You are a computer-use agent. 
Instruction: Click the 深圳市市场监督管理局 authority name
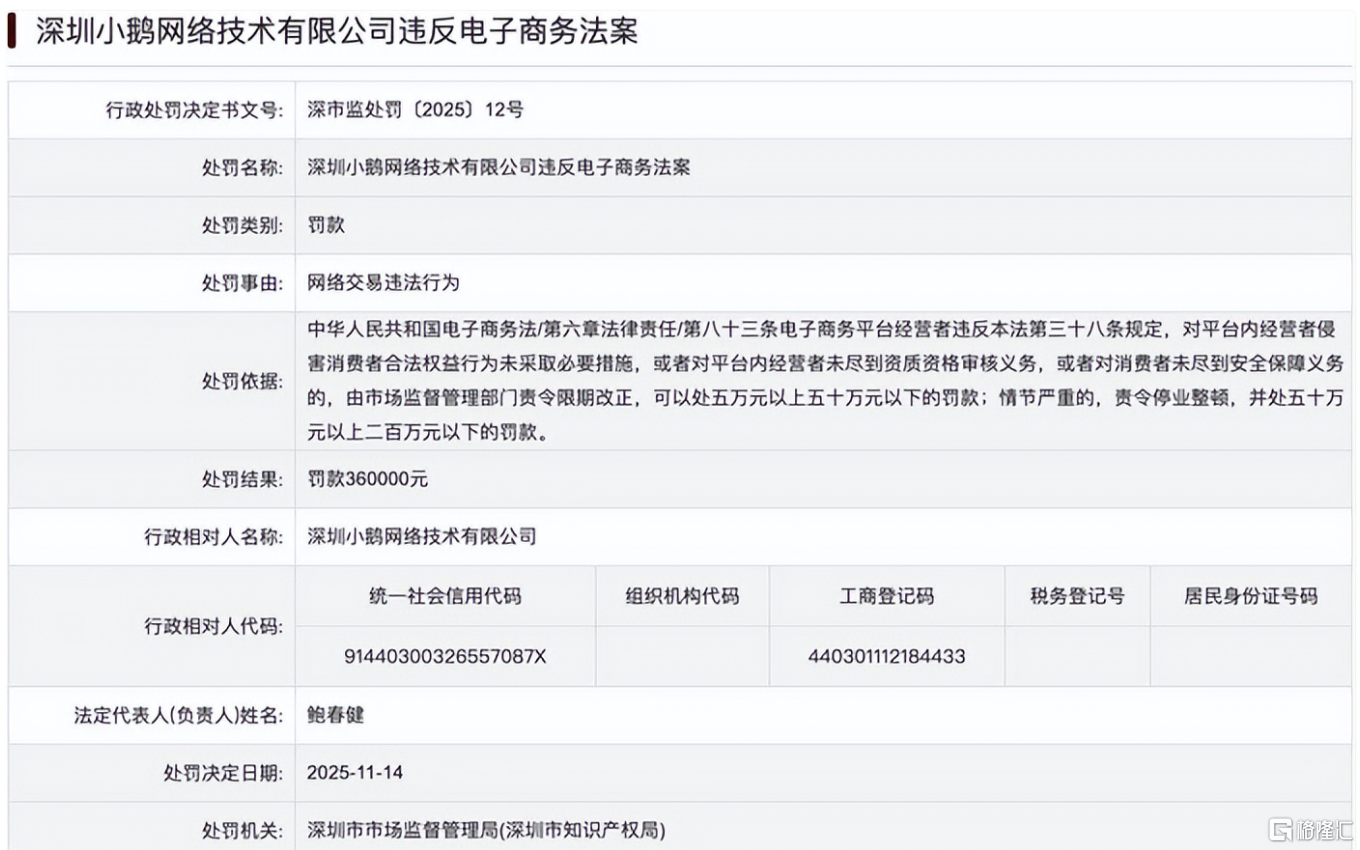(x=486, y=830)
